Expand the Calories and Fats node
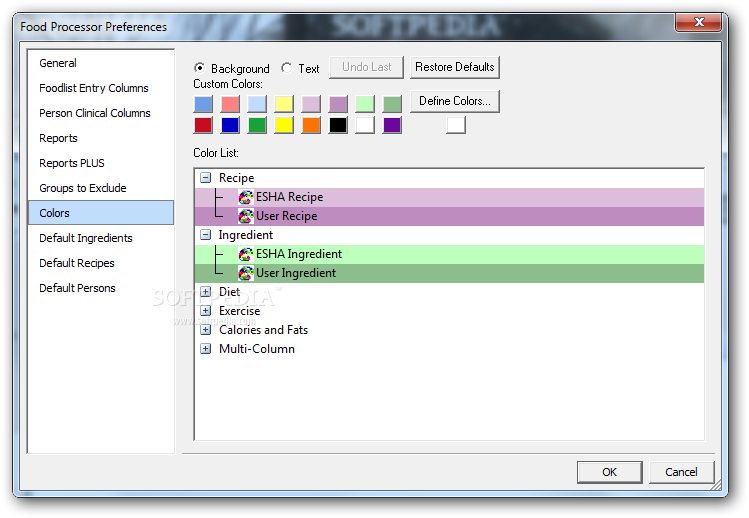The width and height of the screenshot is (749, 518). 205,330
